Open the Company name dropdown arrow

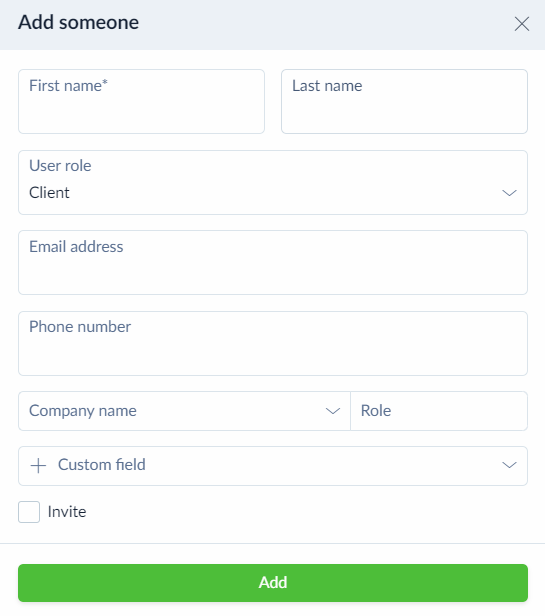coord(332,411)
